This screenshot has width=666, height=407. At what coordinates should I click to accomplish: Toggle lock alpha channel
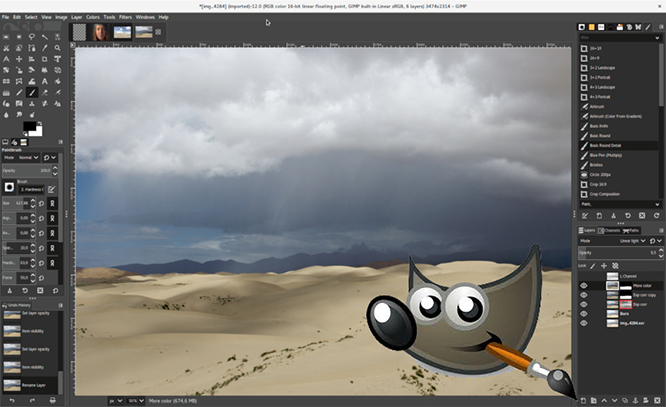coord(615,266)
